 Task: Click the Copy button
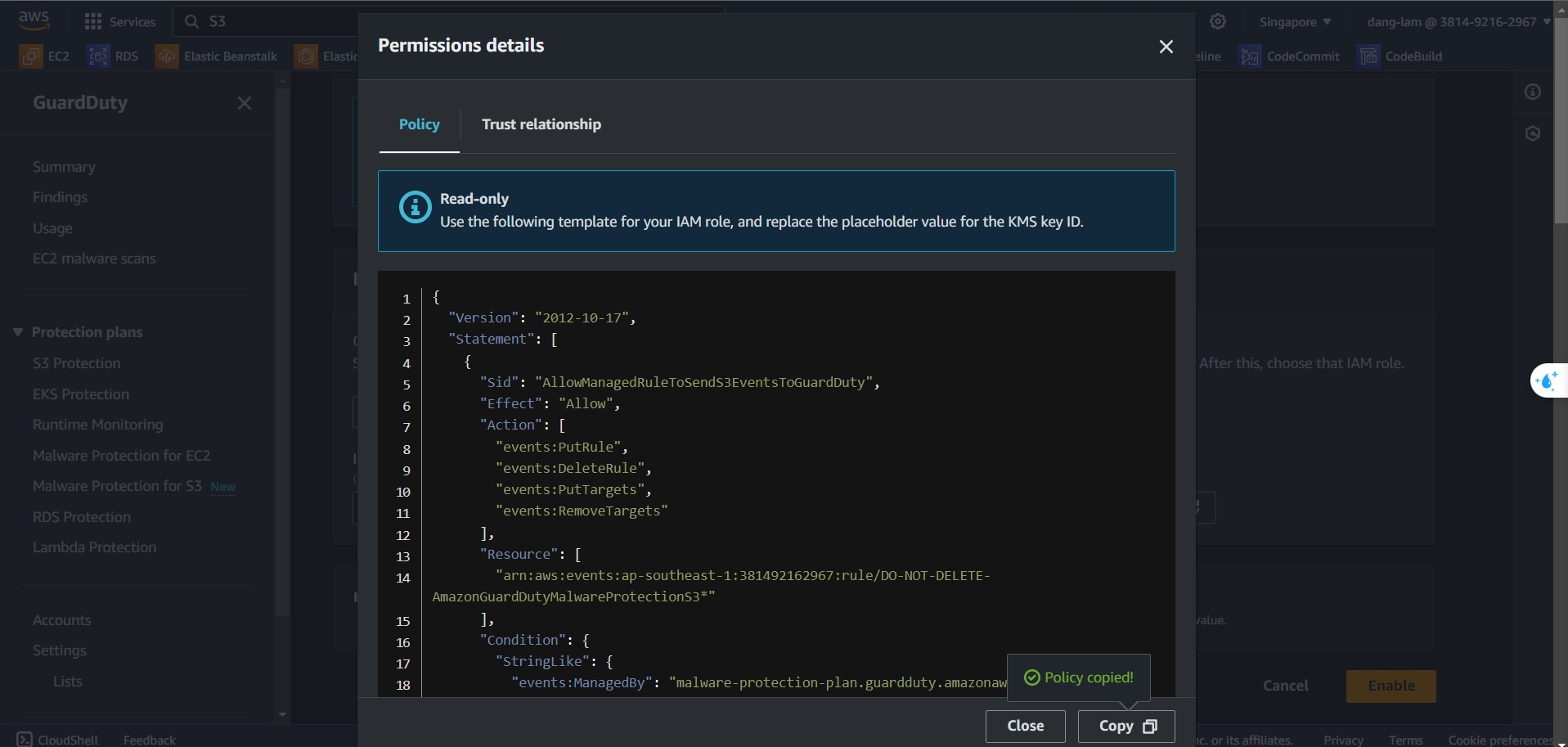point(1126,726)
